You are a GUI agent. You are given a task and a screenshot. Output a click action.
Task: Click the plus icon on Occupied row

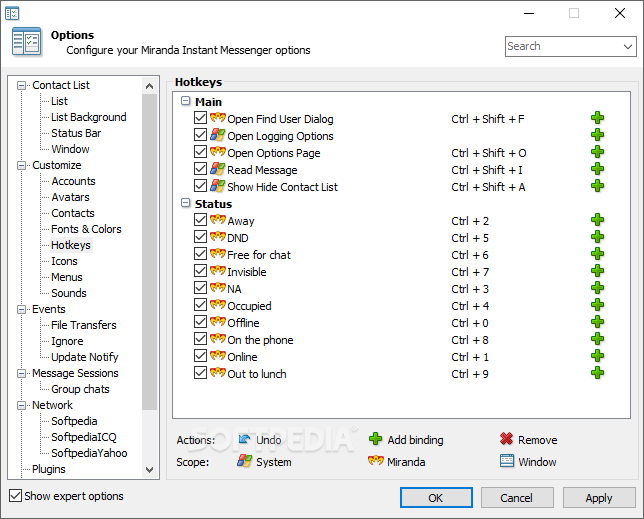pos(597,305)
